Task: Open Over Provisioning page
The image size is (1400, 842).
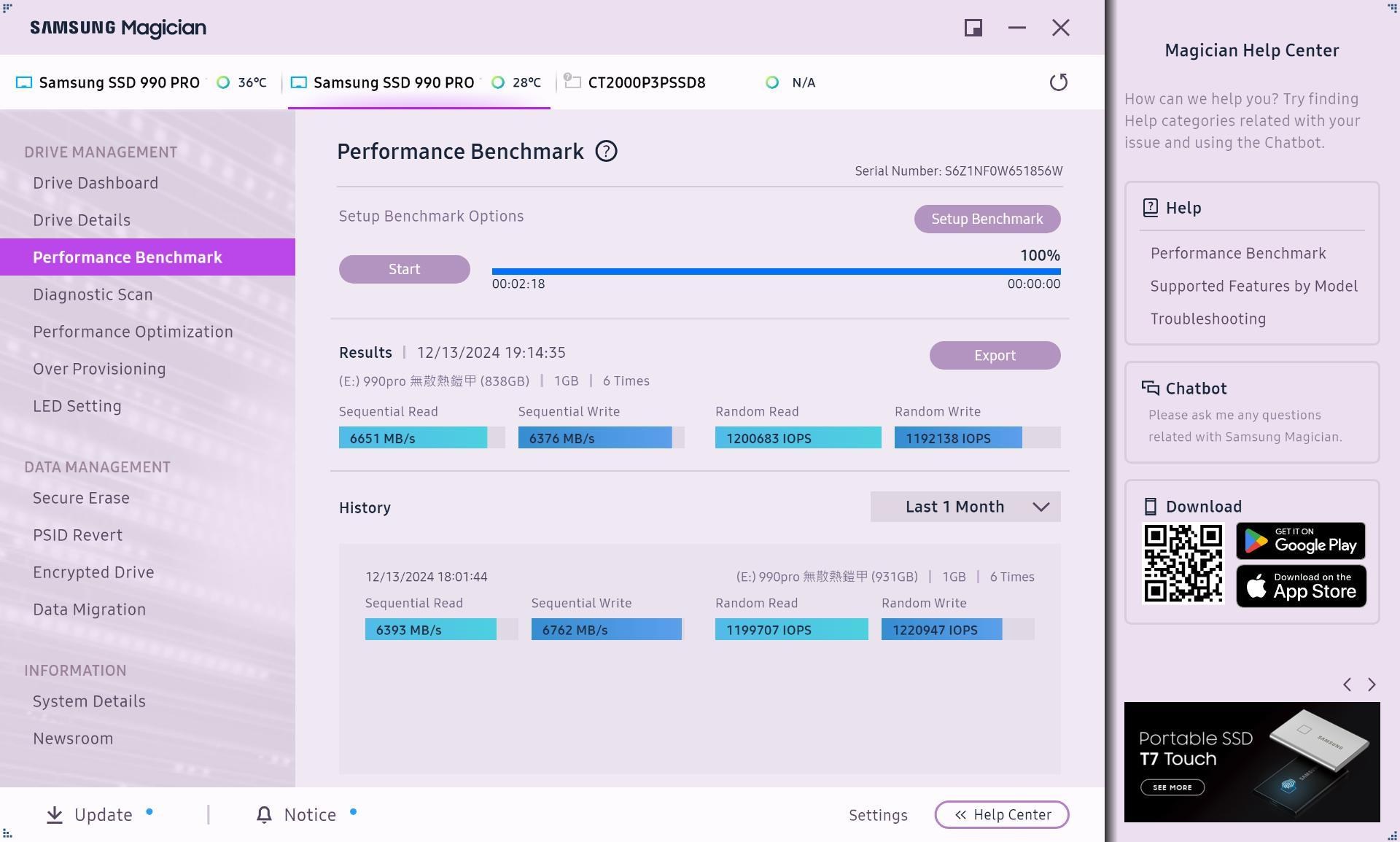Action: click(x=99, y=369)
